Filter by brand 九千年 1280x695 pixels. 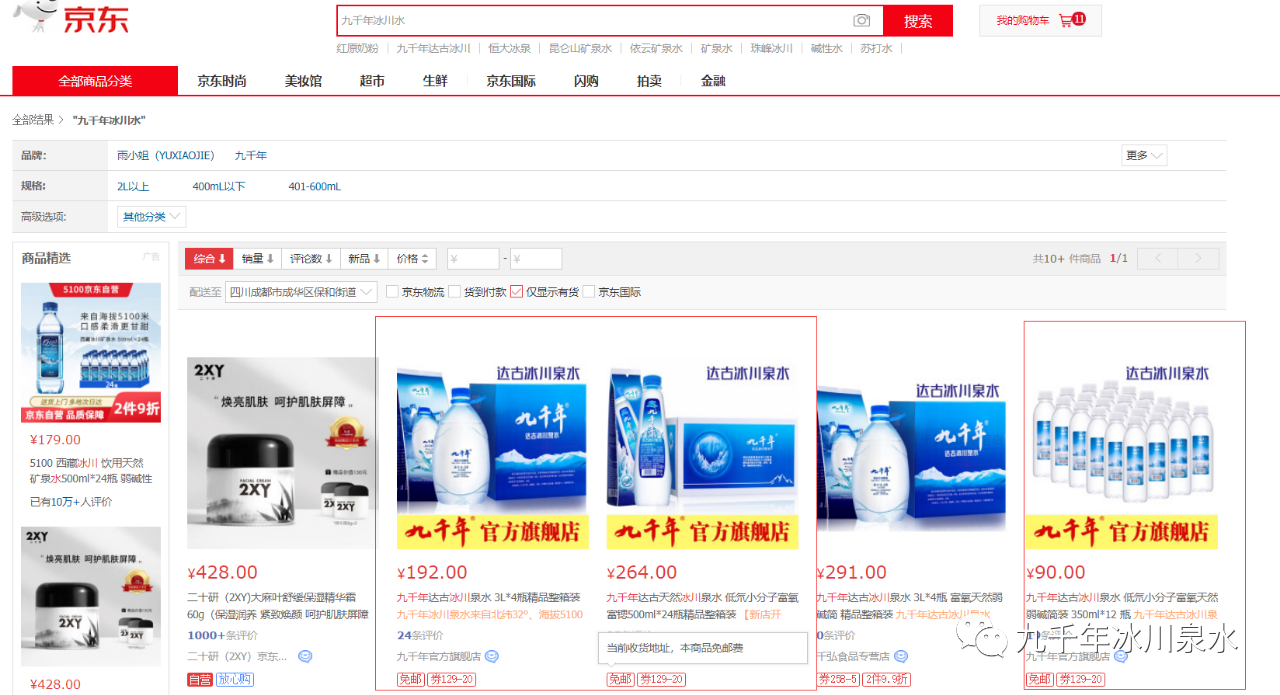251,156
